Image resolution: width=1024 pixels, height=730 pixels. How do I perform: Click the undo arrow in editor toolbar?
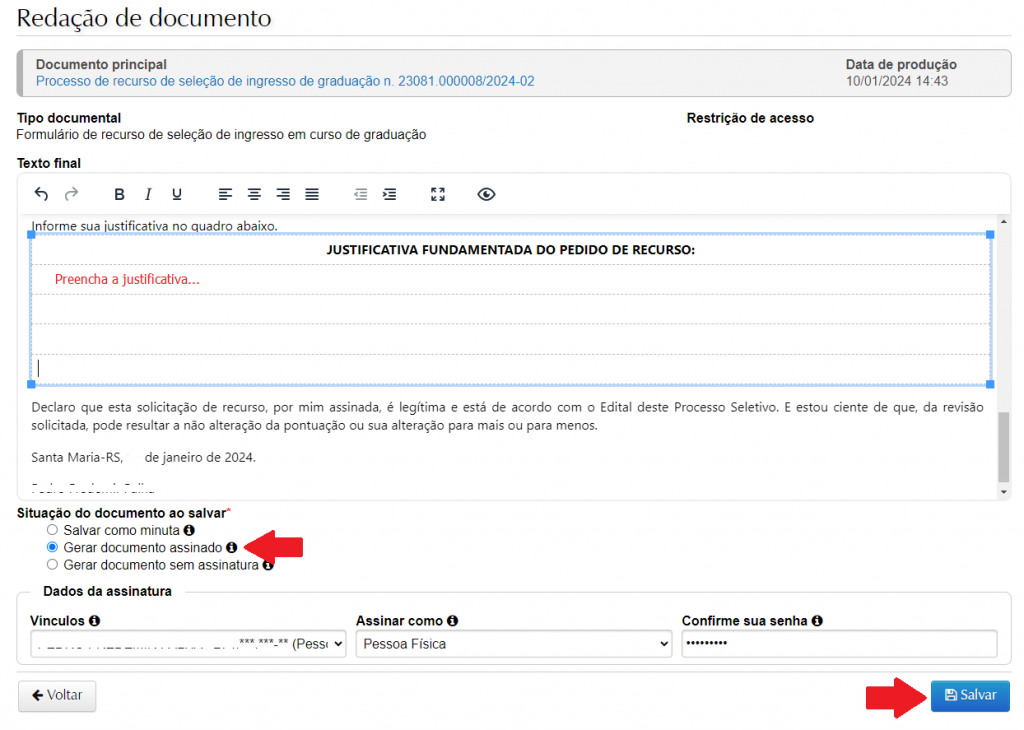41,194
